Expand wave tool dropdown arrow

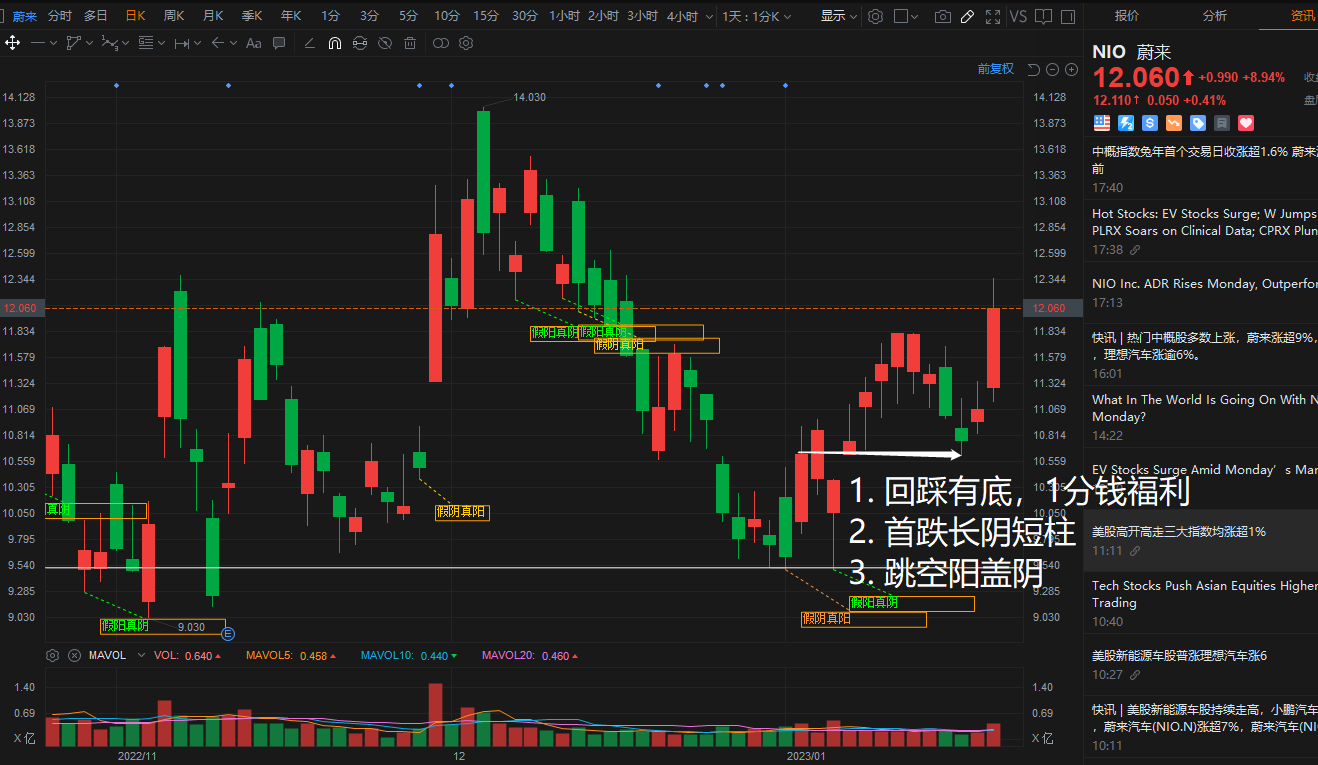tap(125, 43)
